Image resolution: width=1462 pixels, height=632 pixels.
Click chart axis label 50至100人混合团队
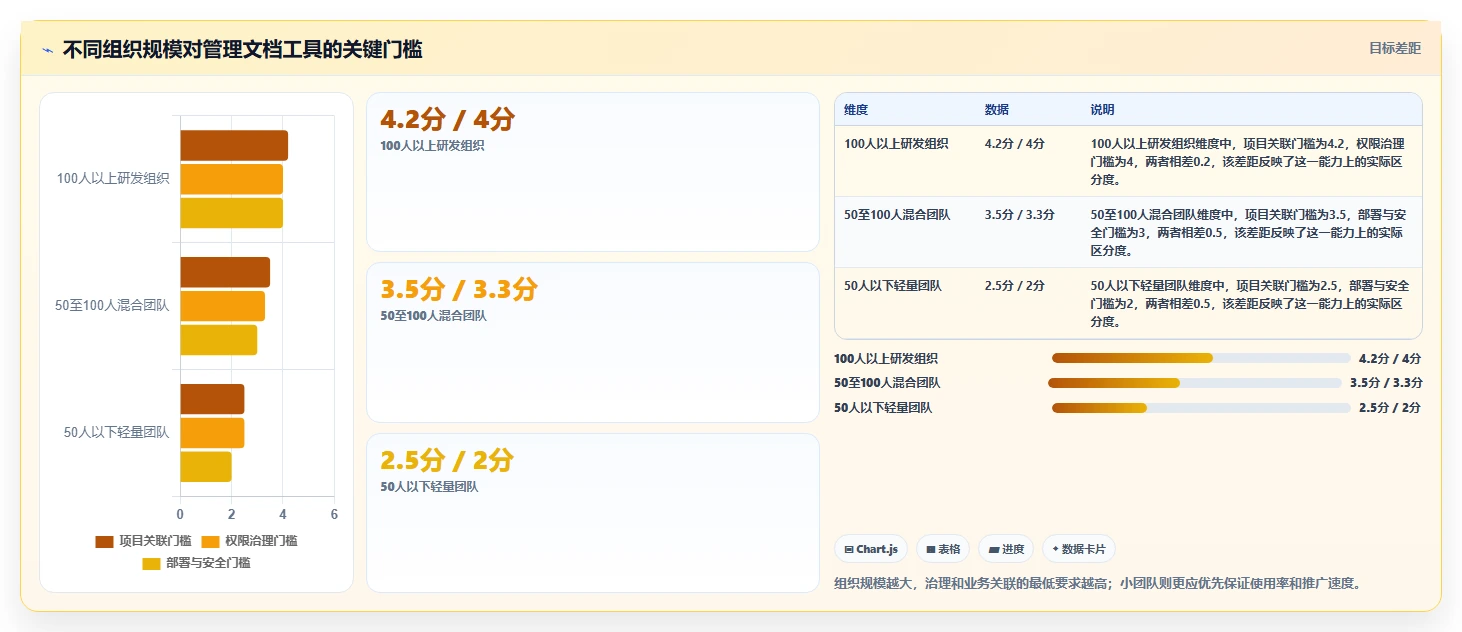tap(112, 306)
